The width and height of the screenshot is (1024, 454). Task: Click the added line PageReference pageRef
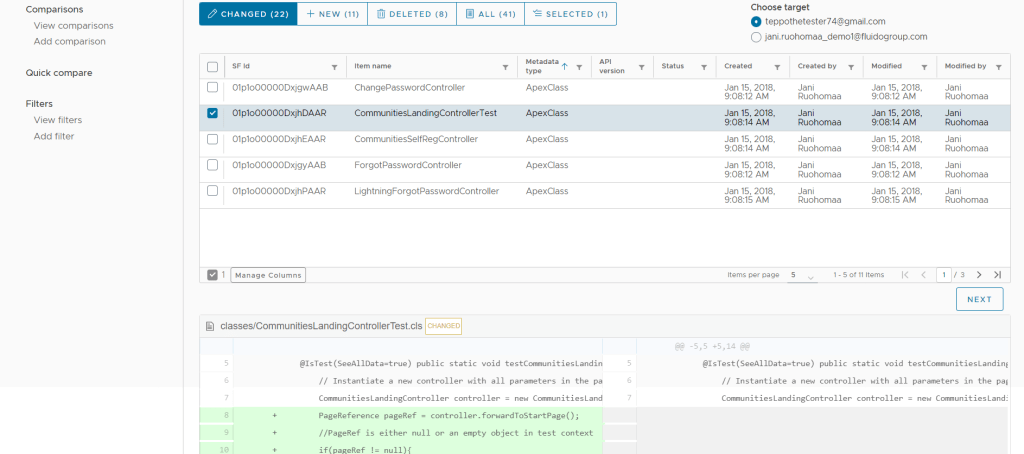point(449,415)
